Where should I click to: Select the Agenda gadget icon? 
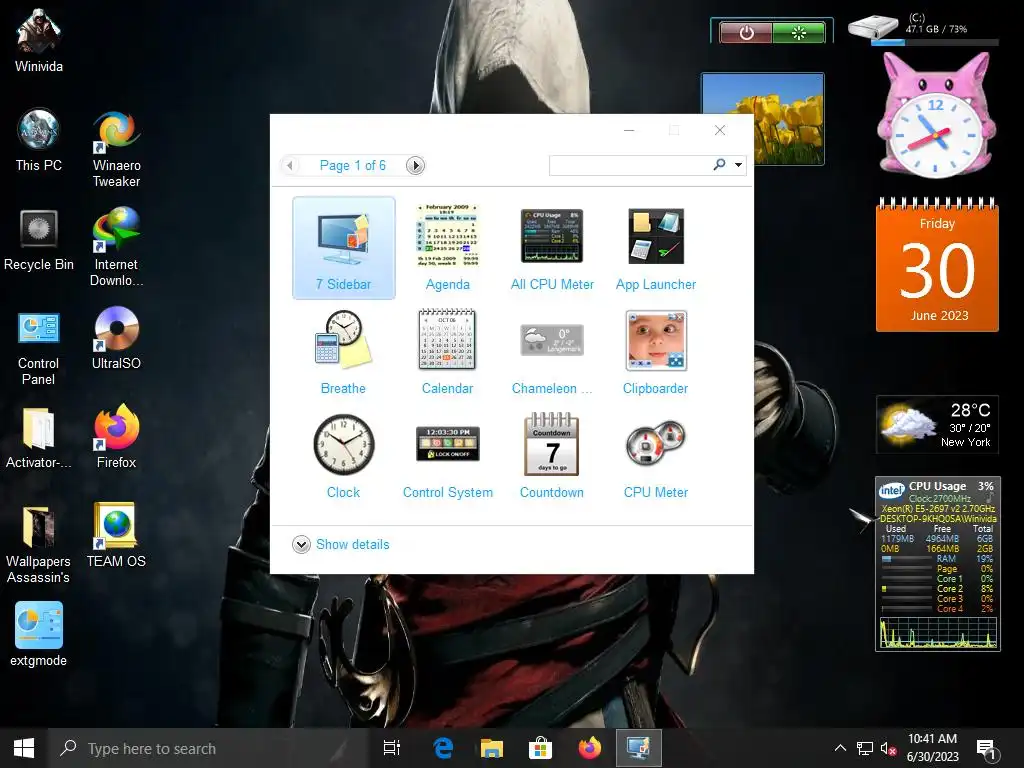point(447,236)
